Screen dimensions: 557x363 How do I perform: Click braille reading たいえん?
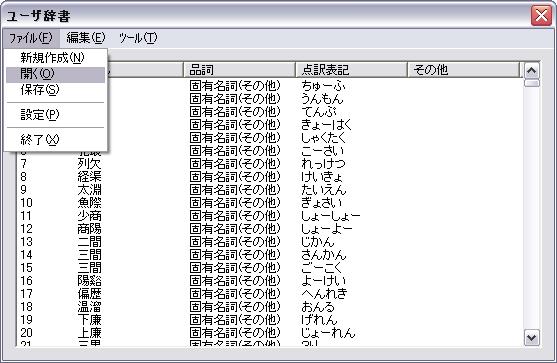coord(323,190)
